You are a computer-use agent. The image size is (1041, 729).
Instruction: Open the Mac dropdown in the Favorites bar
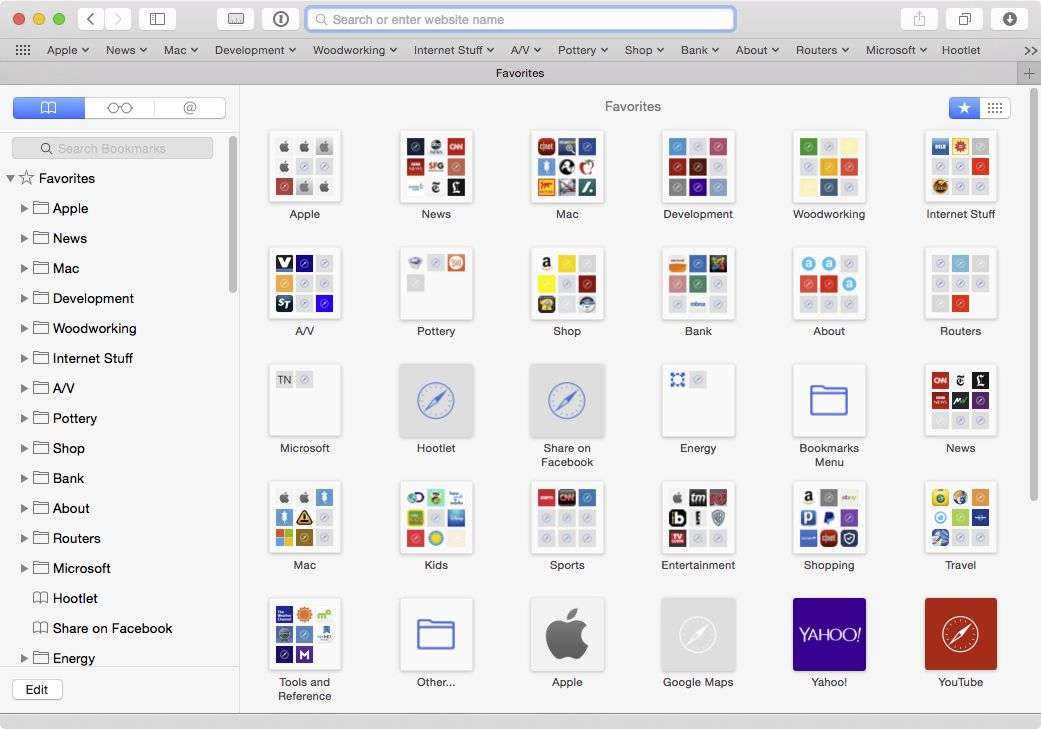click(181, 50)
